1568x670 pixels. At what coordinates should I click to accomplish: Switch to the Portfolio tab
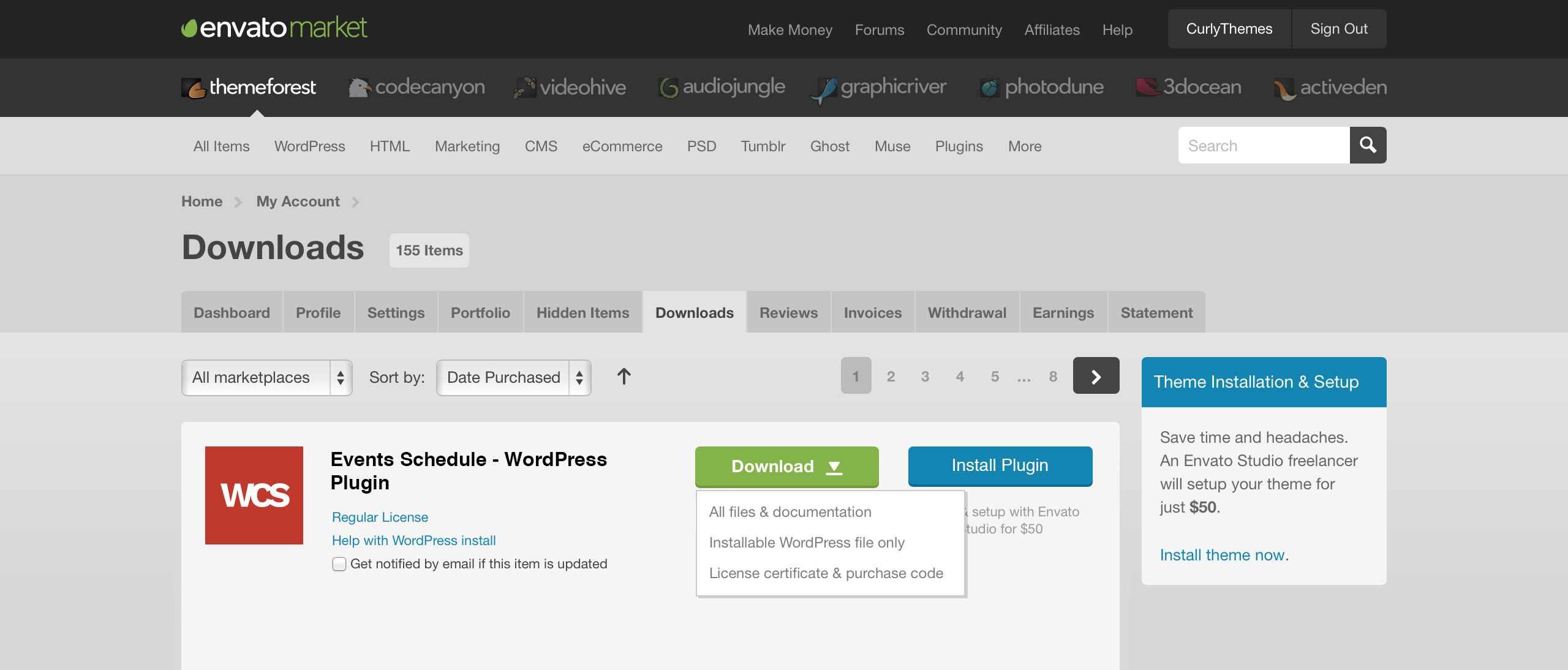(481, 312)
